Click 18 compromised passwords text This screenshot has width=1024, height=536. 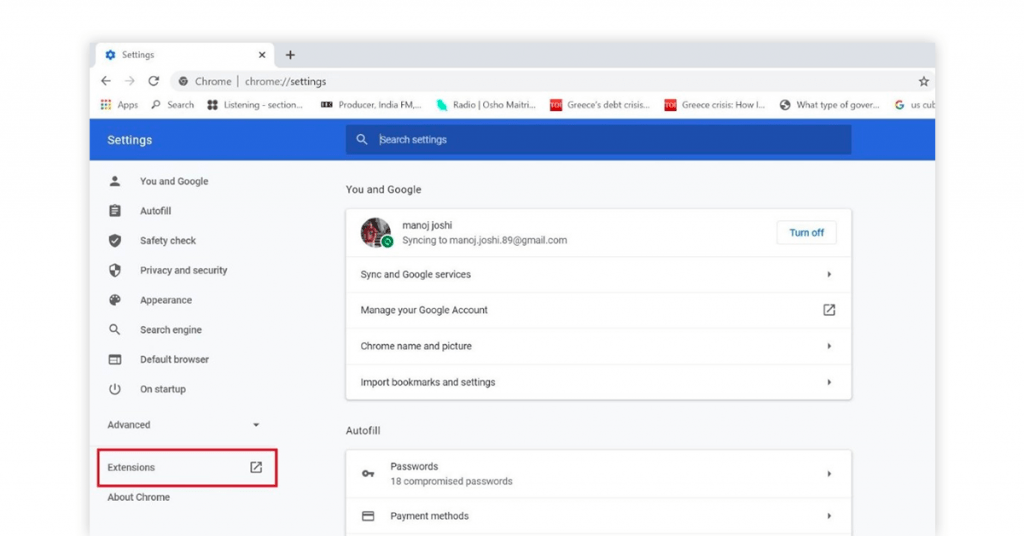451,481
